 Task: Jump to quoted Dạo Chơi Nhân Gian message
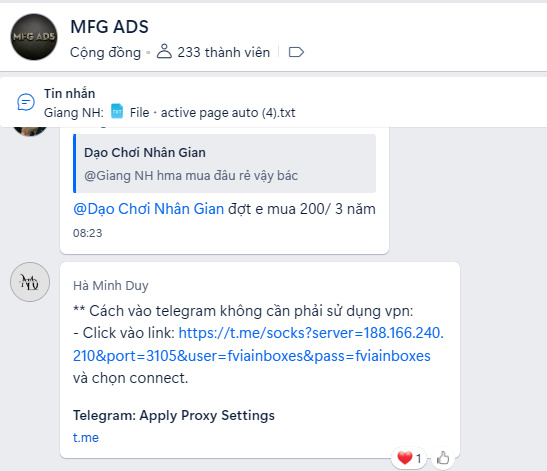tap(224, 164)
